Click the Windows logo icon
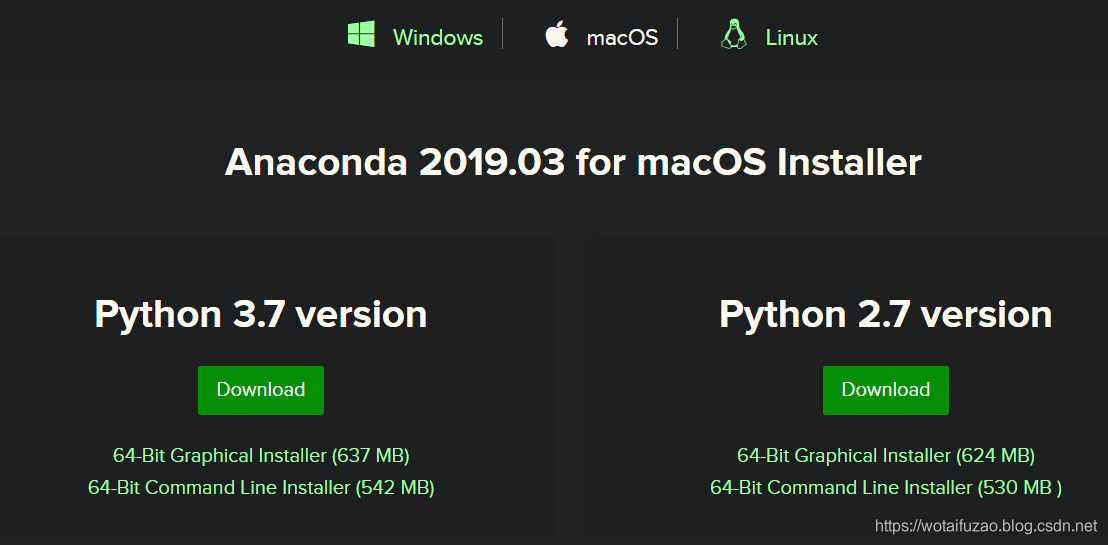The width and height of the screenshot is (1108, 545). tap(361, 34)
